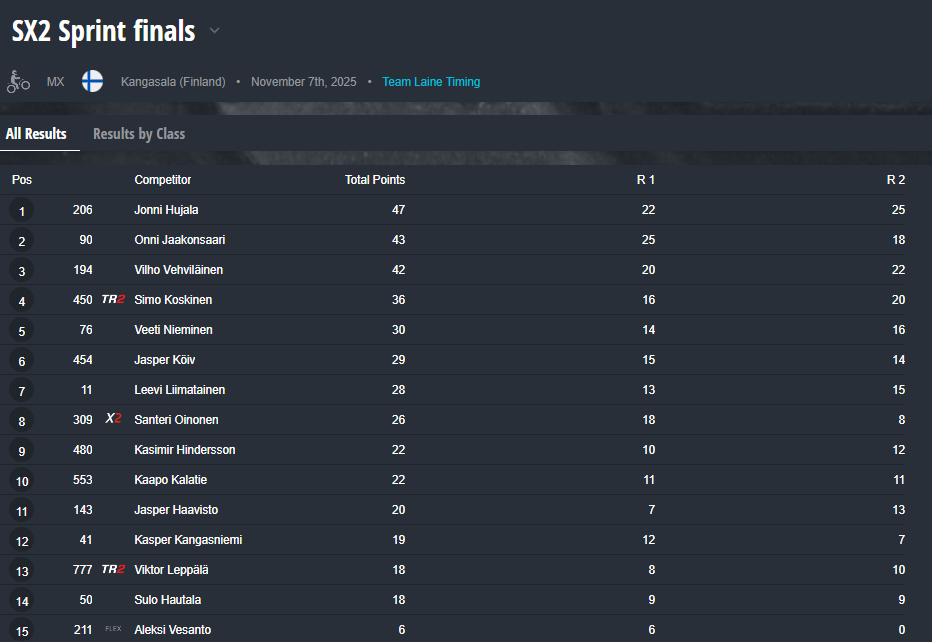The width and height of the screenshot is (932, 642).
Task: Expand the SX2 Sprint finals dropdown arrow
Action: pos(214,32)
